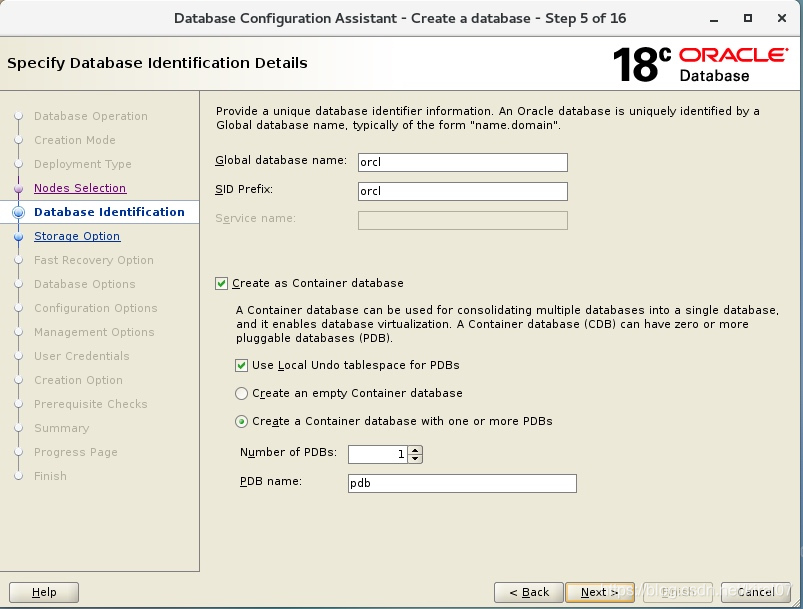Enable Create as Container database checkbox
The width and height of the screenshot is (803, 609).
point(221,283)
